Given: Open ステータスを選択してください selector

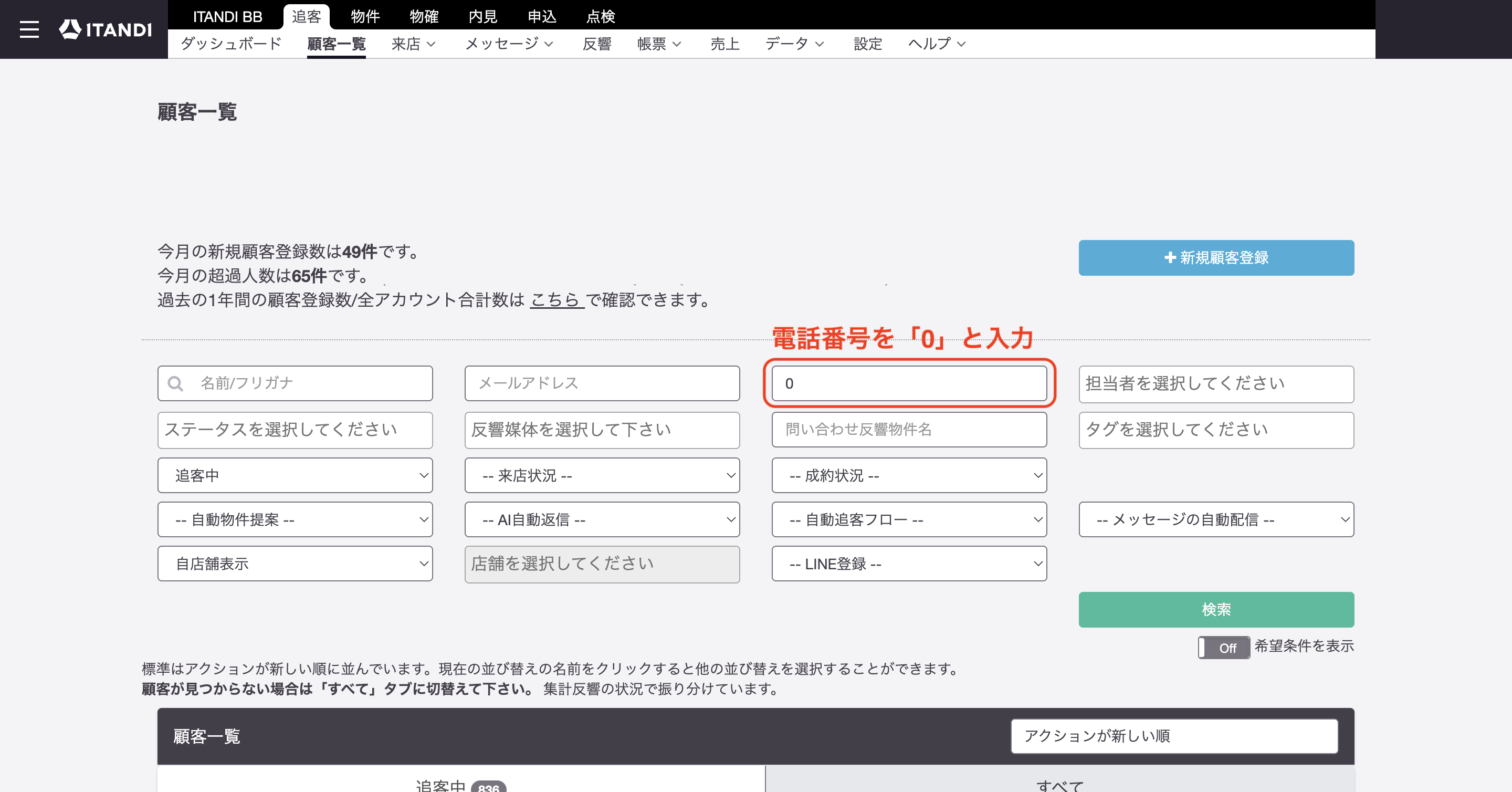Looking at the screenshot, I should 295,430.
